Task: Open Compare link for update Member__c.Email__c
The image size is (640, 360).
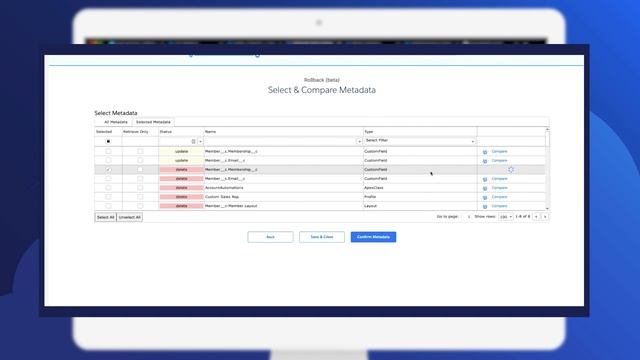Action: pos(499,160)
